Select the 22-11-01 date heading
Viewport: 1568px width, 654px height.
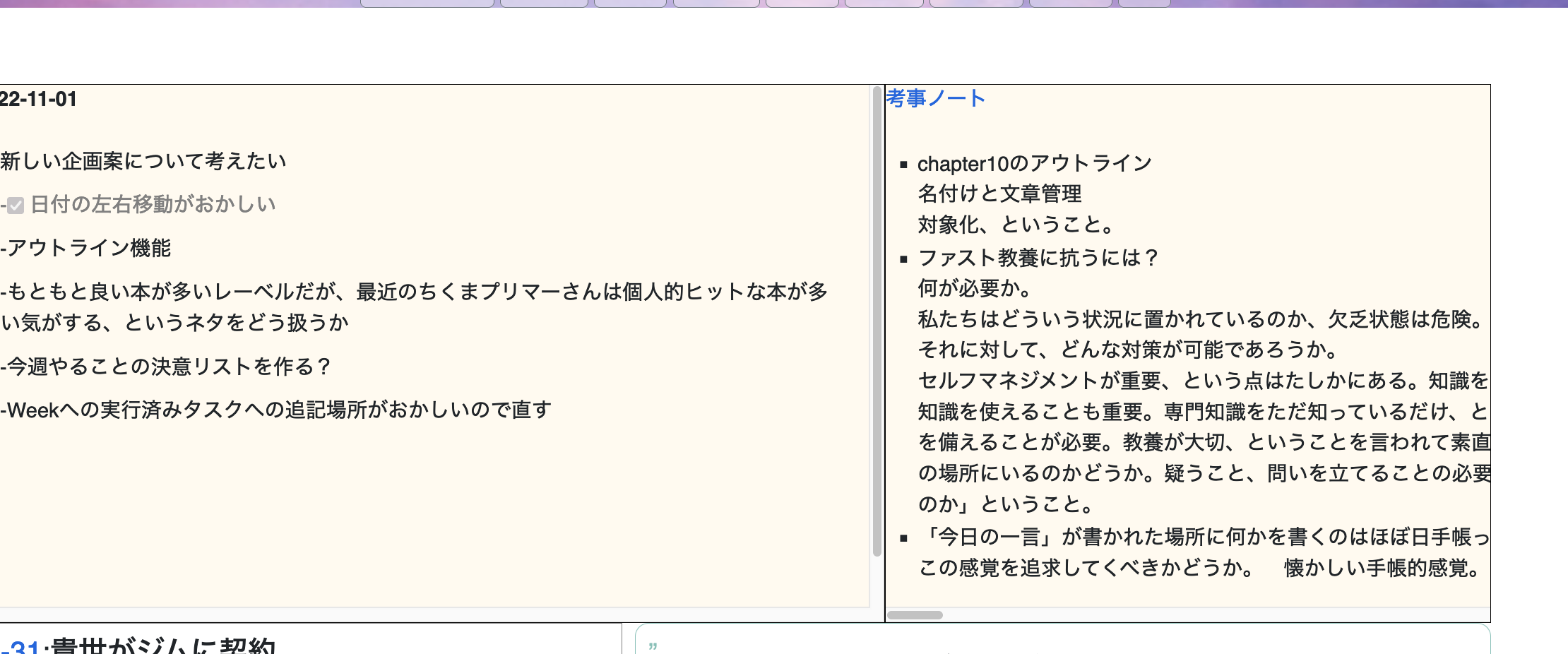pyautogui.click(x=39, y=100)
